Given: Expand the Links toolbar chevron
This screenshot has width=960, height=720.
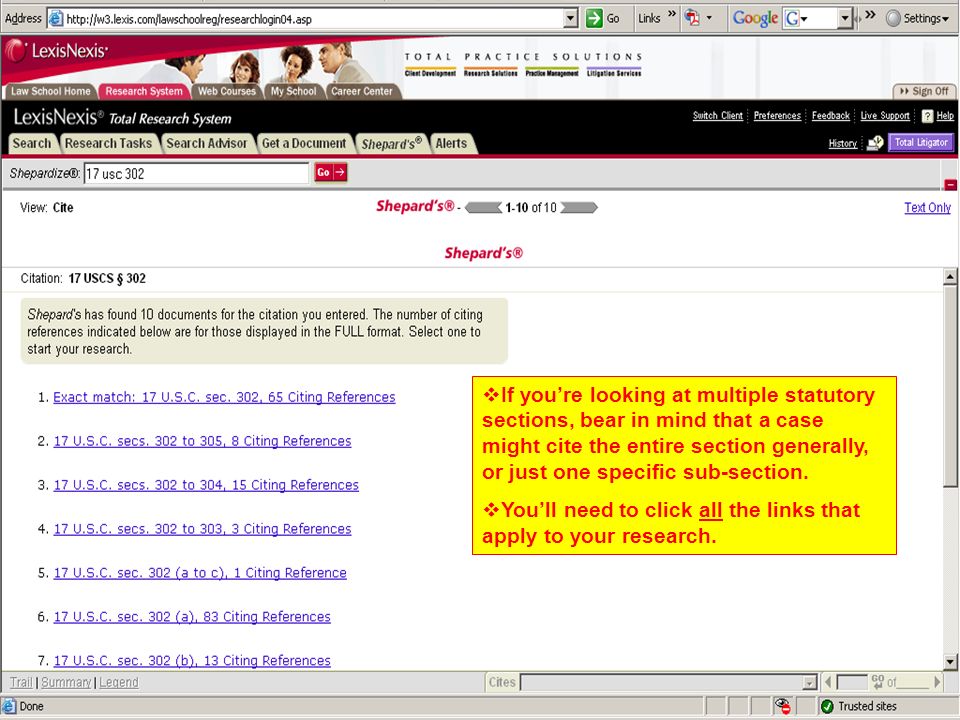Looking at the screenshot, I should click(672, 14).
